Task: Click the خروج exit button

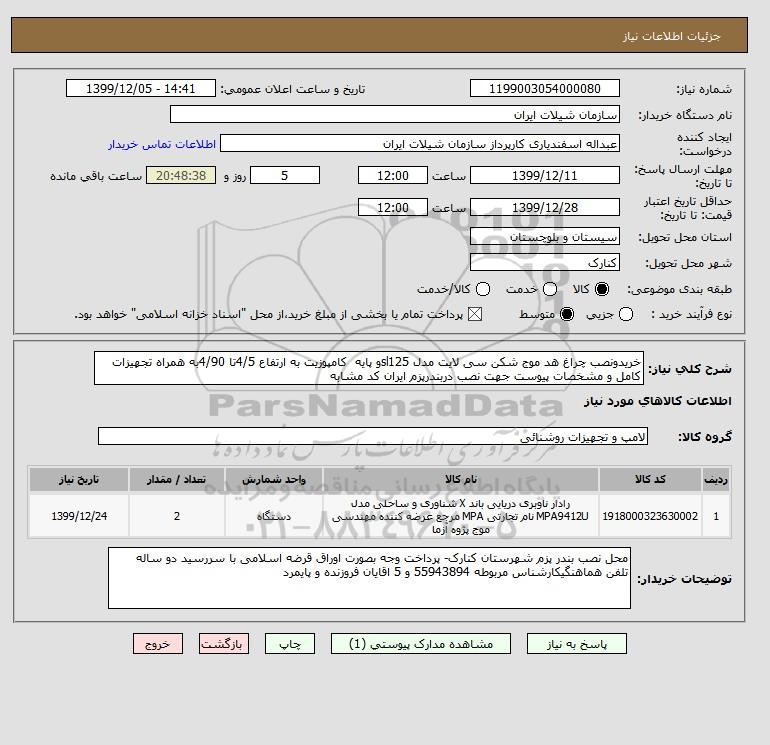Action: click(158, 643)
